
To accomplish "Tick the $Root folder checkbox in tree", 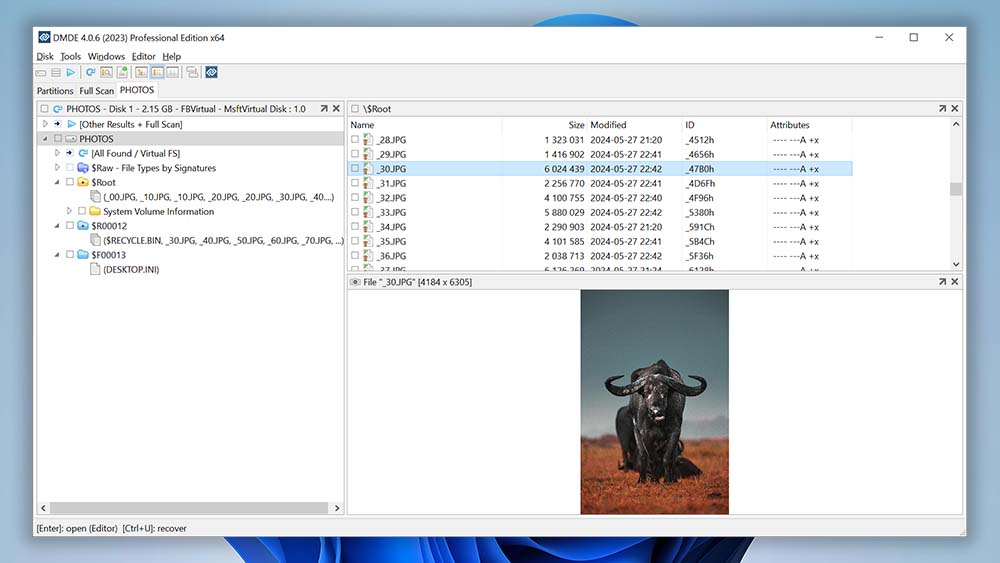I will coord(70,182).
